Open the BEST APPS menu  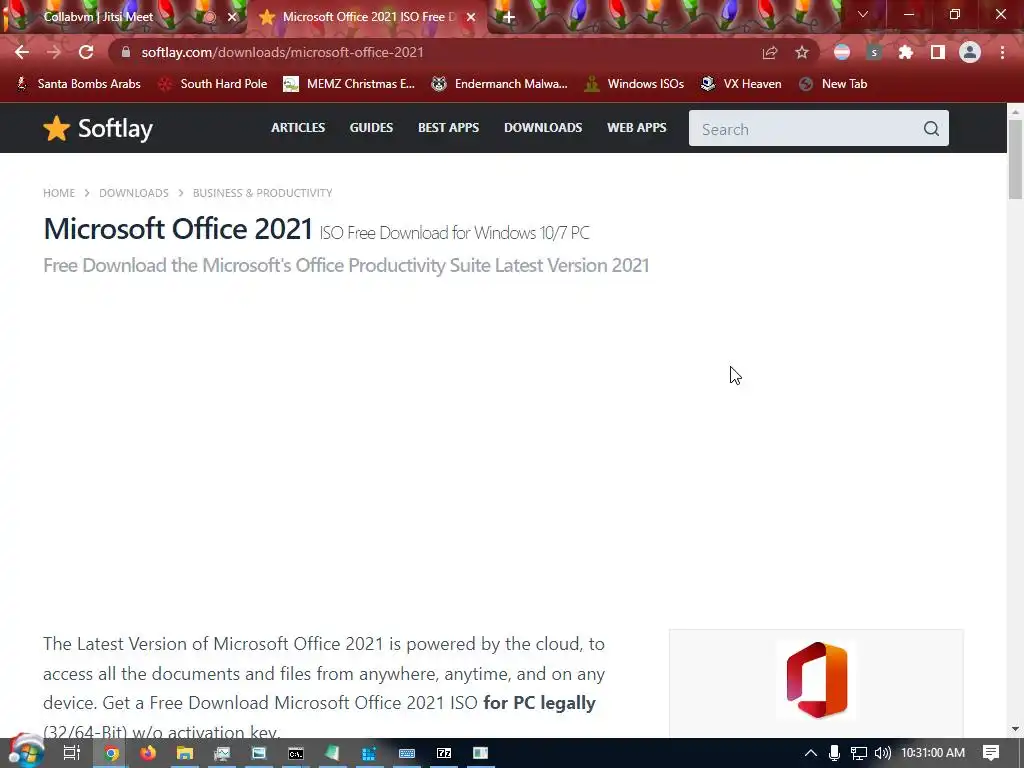[448, 127]
